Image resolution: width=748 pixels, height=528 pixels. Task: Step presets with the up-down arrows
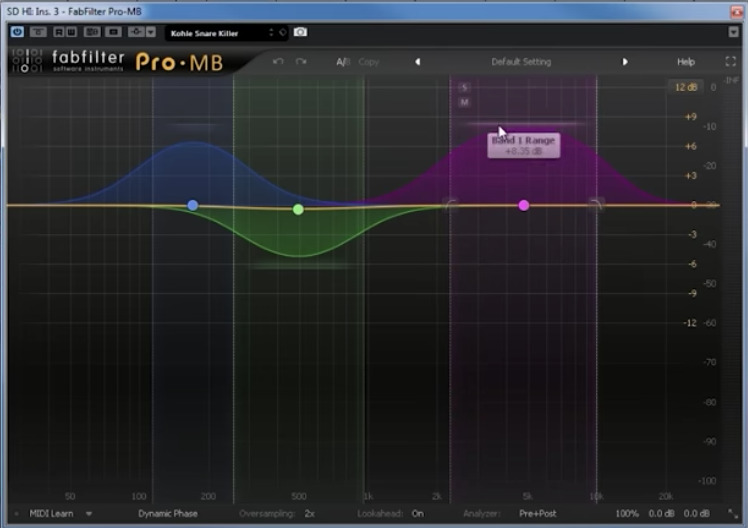271,32
